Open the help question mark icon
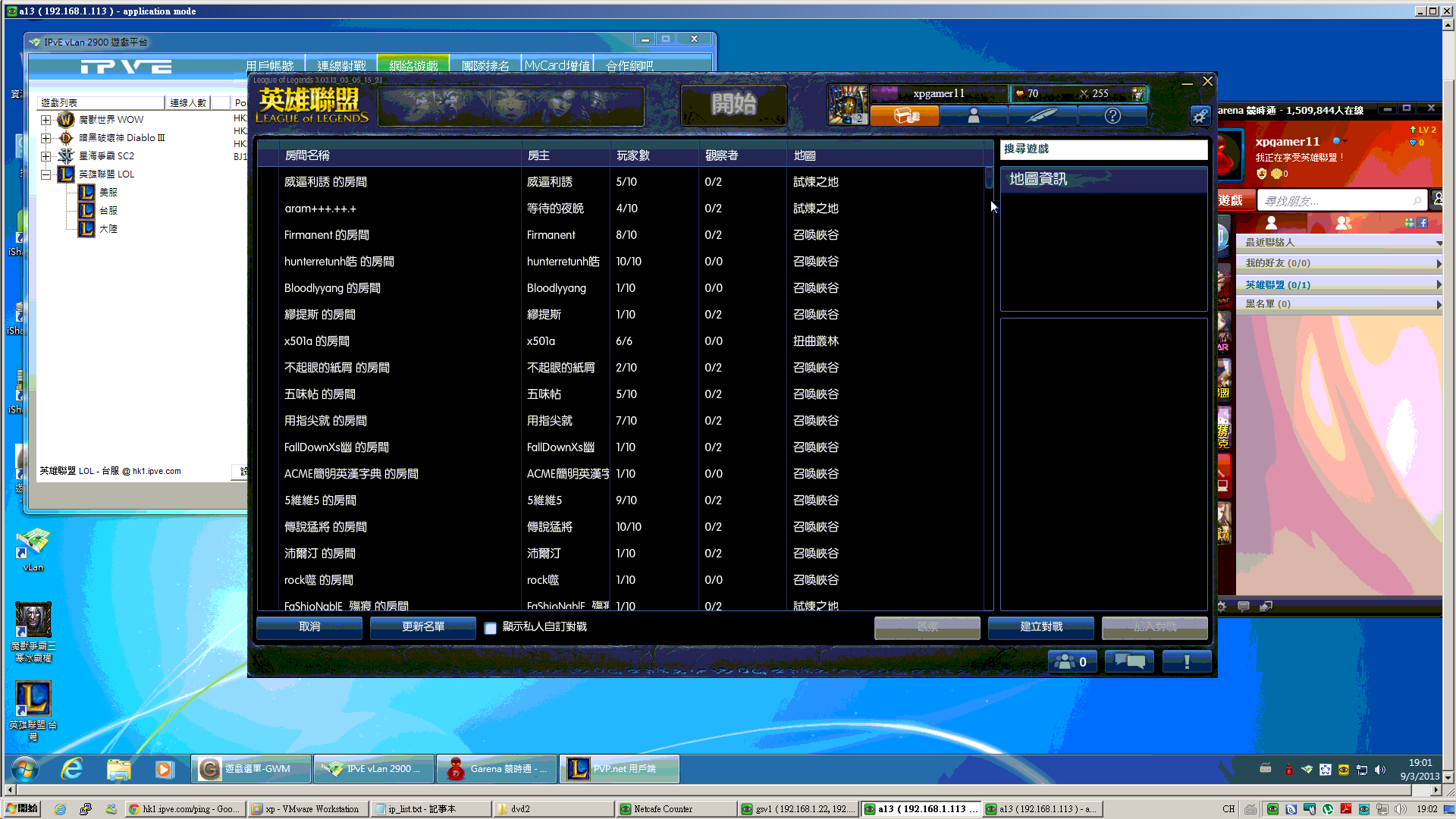Screen dimensions: 1456x819 tap(1112, 115)
